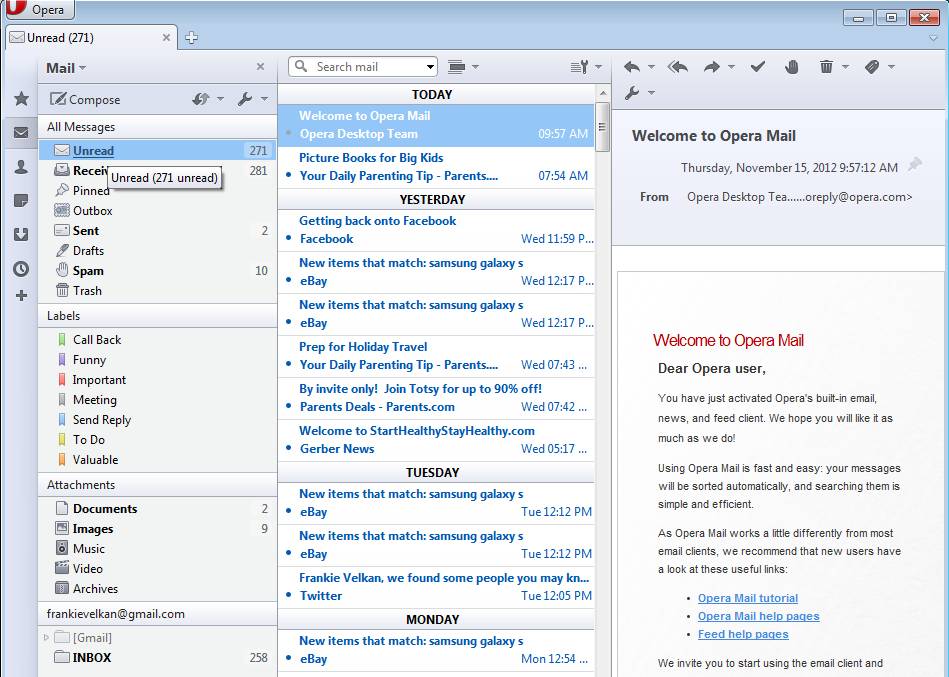The width and height of the screenshot is (949, 677).
Task: Mark message as read with checkmark
Action: 758,67
